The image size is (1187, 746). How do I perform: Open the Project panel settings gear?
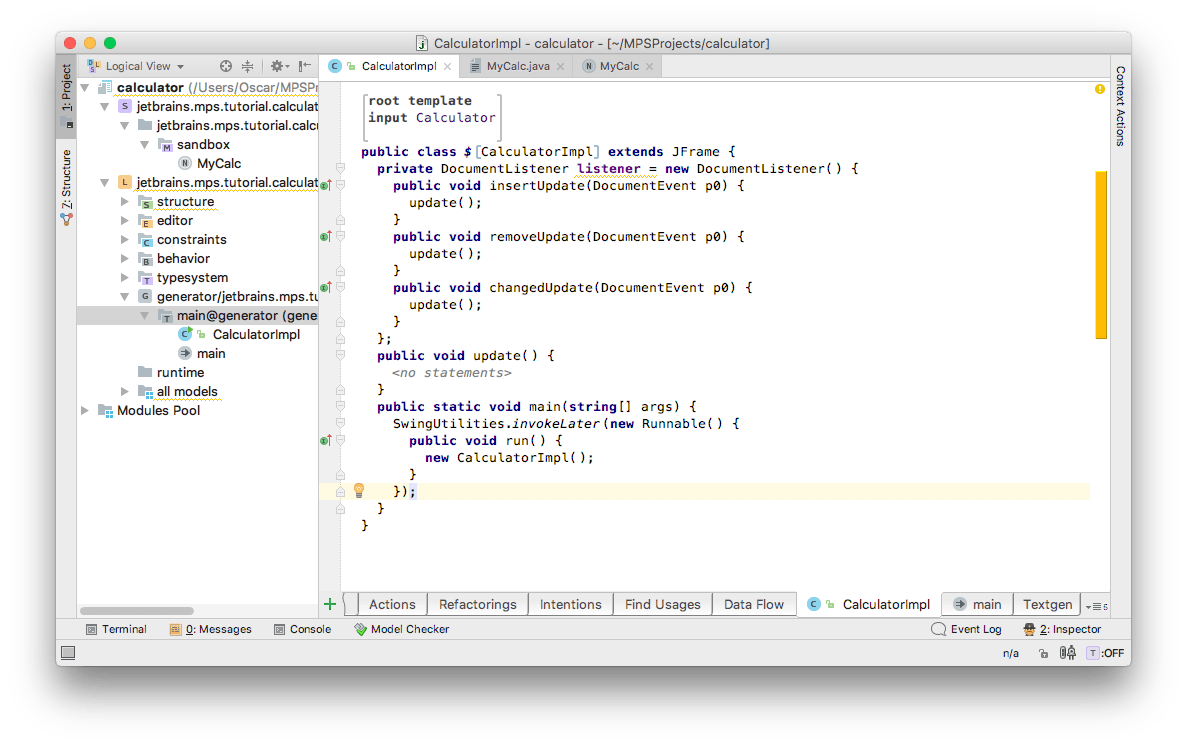point(277,66)
